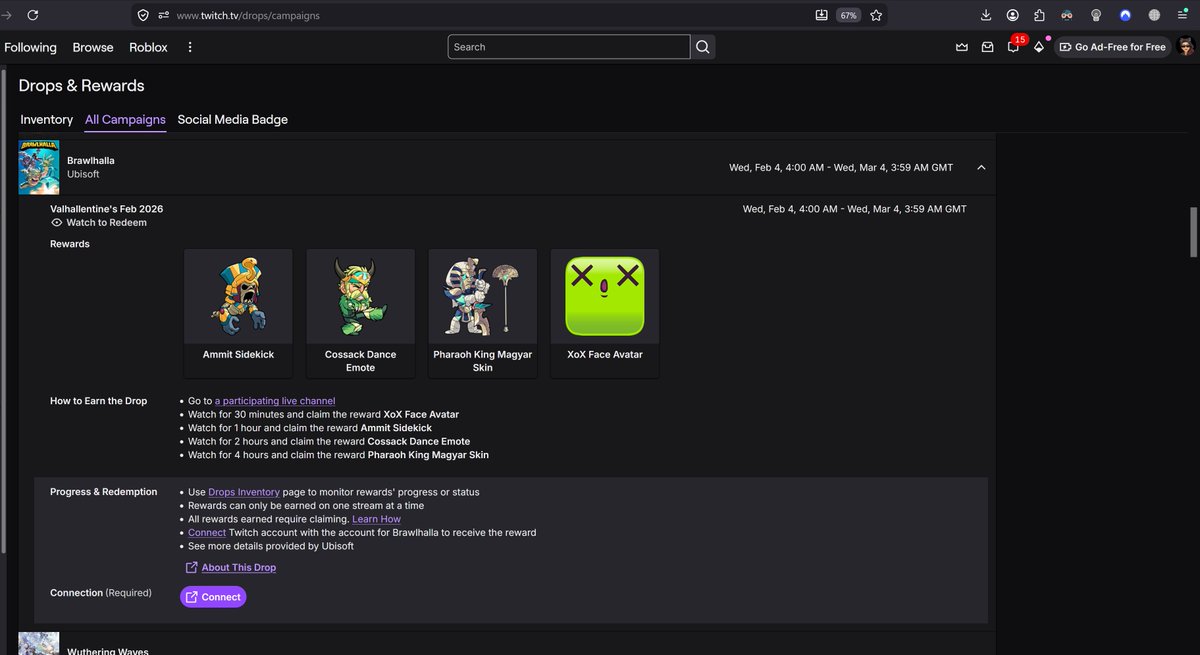Click the Ammit Sidekick reward image

click(238, 295)
